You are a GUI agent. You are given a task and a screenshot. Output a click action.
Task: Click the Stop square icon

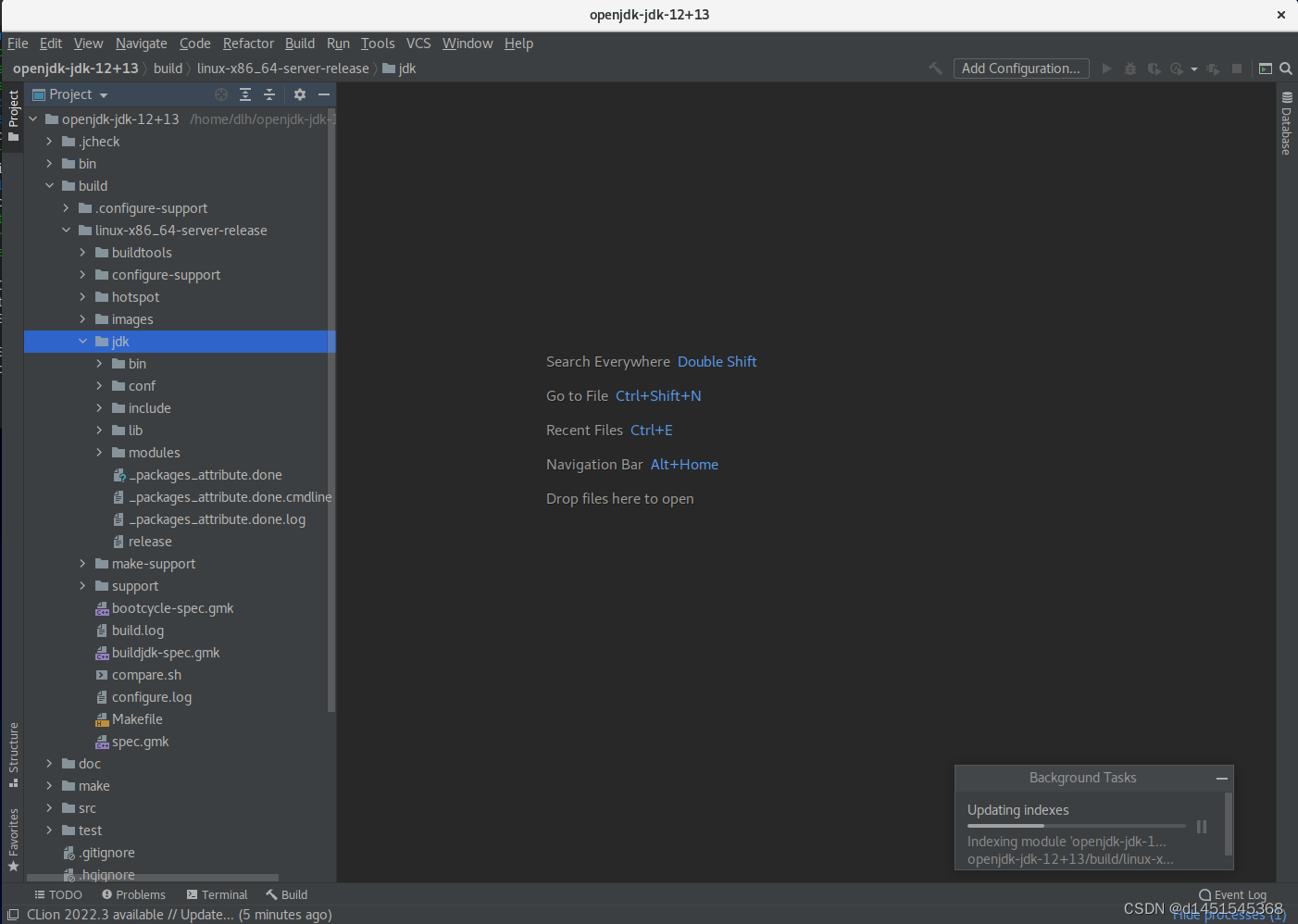1237,69
